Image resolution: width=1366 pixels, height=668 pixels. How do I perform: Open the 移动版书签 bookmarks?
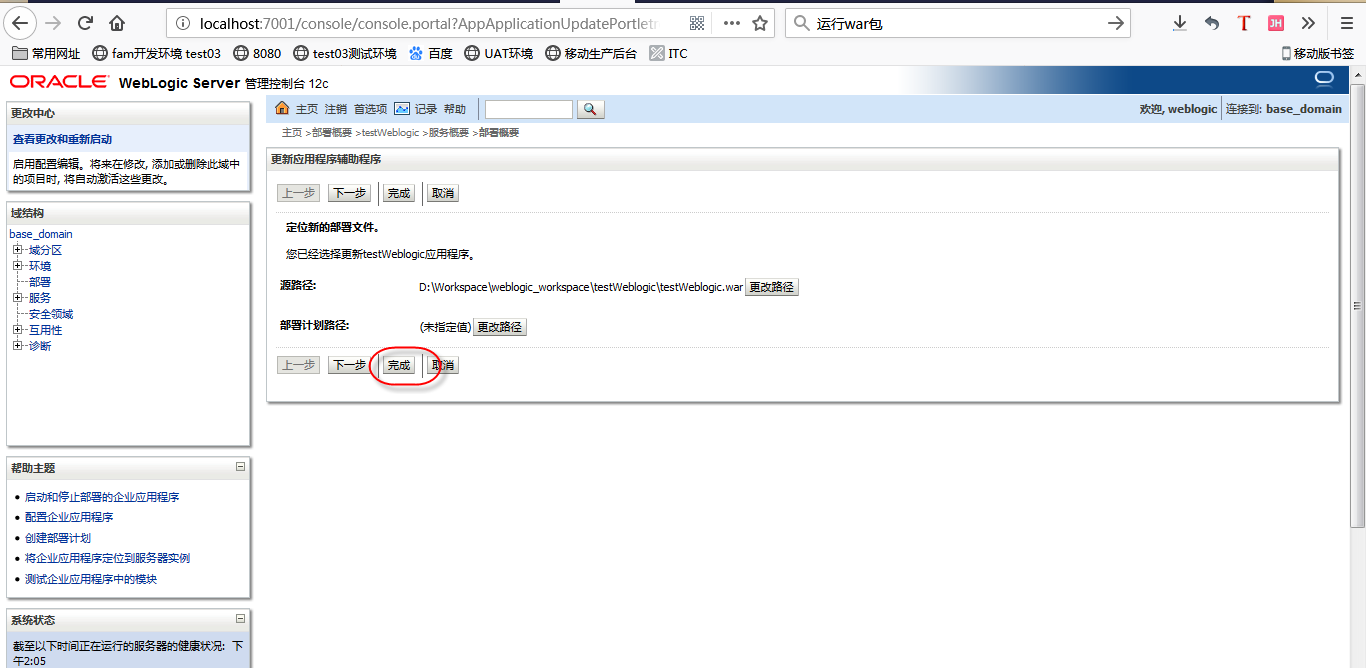click(x=1318, y=54)
